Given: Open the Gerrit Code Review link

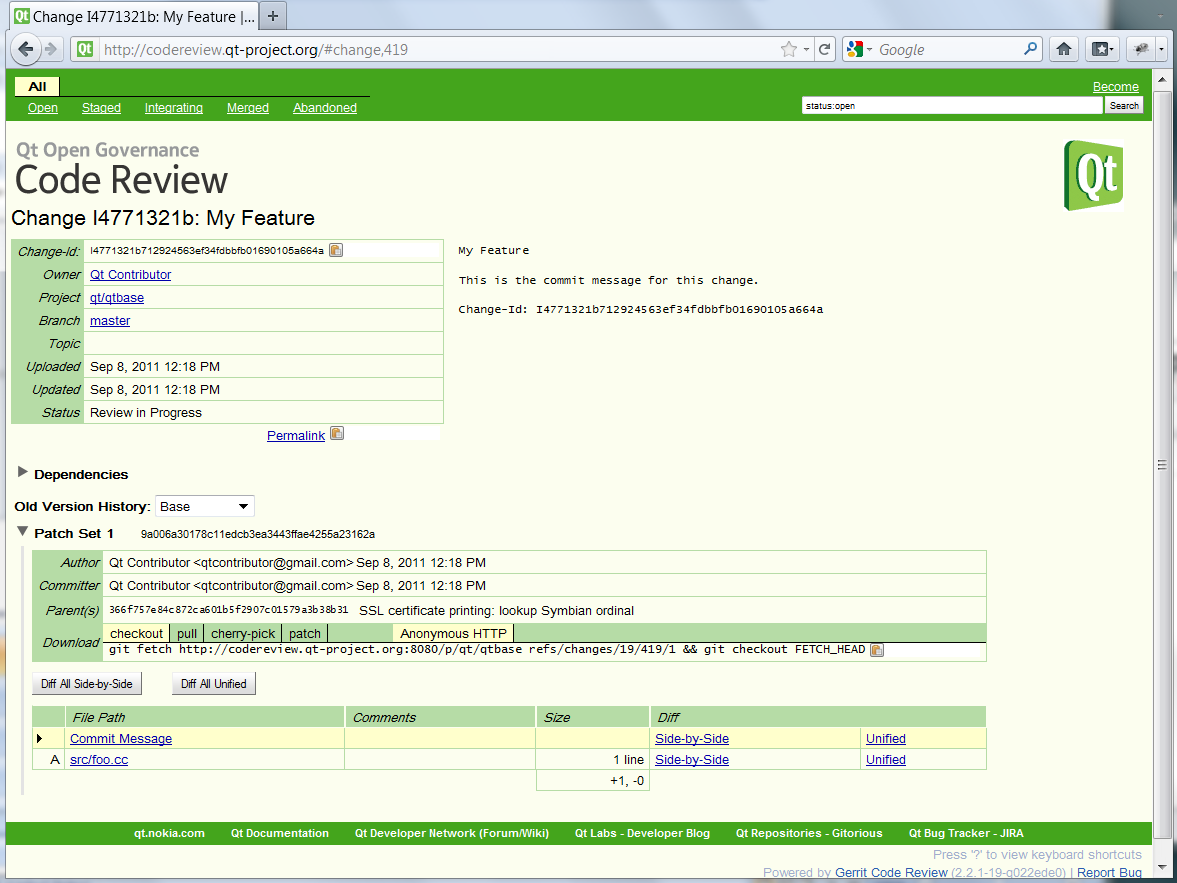Looking at the screenshot, I should [x=891, y=872].
